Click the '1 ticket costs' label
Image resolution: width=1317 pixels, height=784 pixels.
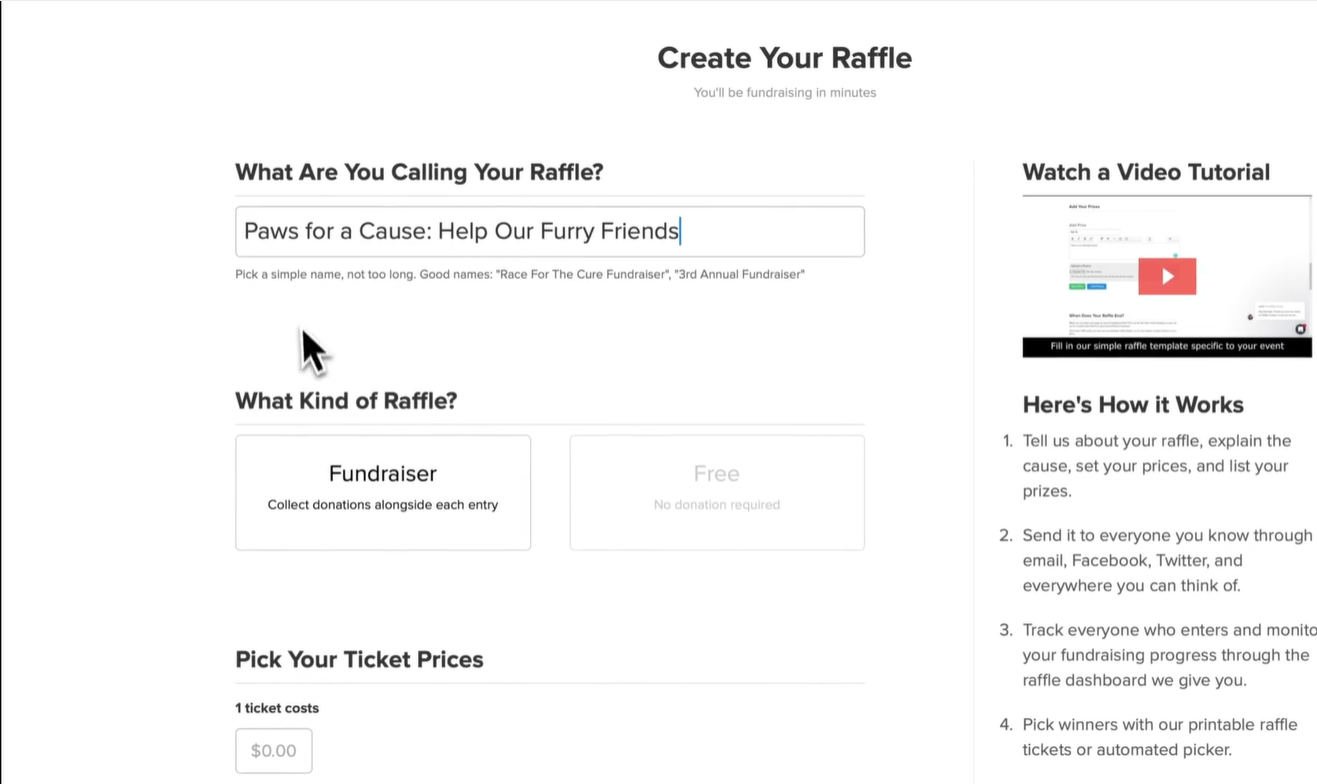coord(276,707)
